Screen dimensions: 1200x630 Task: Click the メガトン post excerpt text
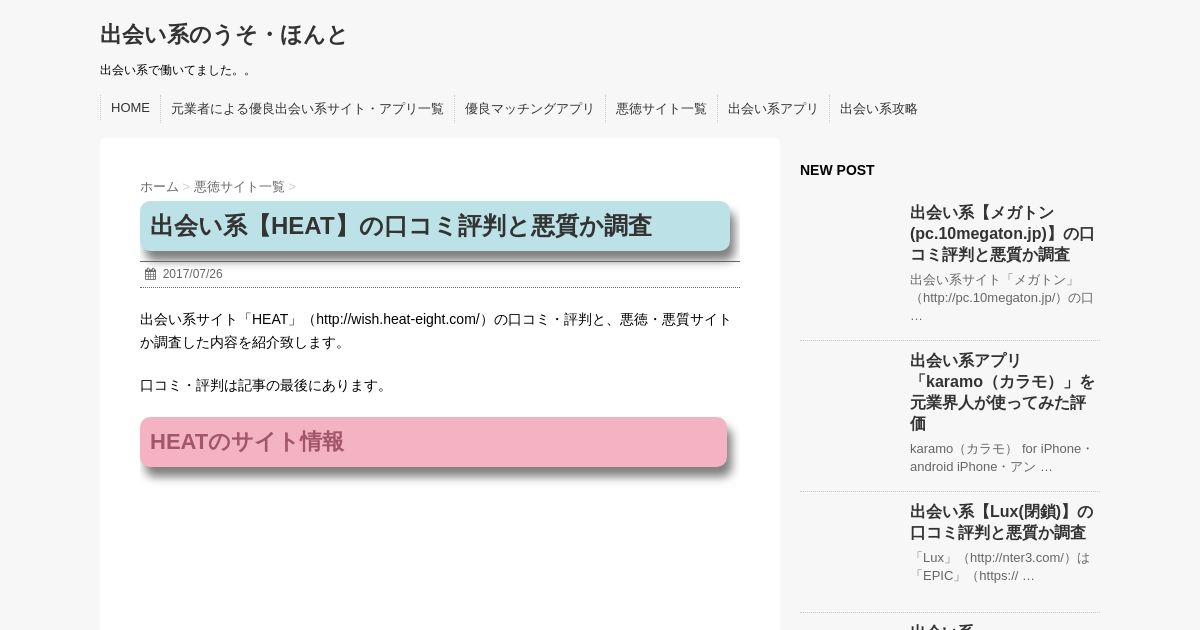point(1002,297)
